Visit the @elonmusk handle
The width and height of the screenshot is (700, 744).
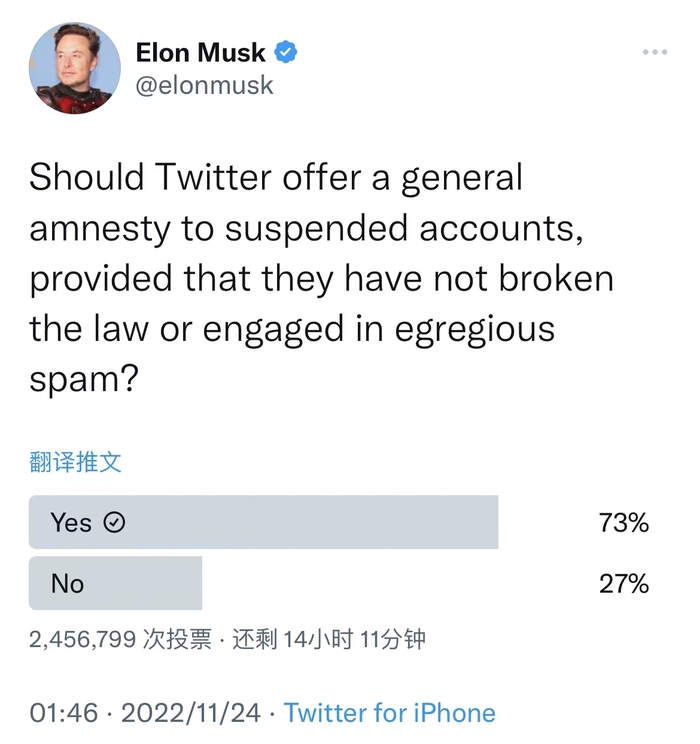tap(204, 86)
